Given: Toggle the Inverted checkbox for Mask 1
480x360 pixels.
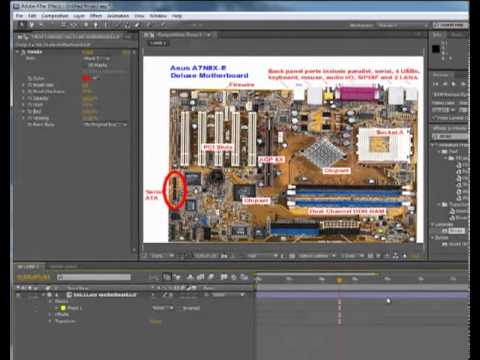Looking at the screenshot, I should 180,308.
